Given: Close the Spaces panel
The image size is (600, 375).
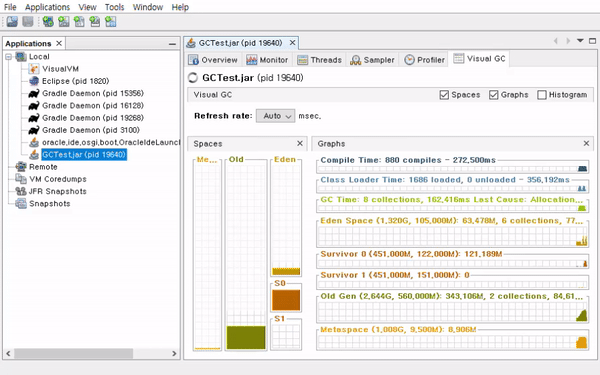Looking at the screenshot, I should [x=300, y=143].
